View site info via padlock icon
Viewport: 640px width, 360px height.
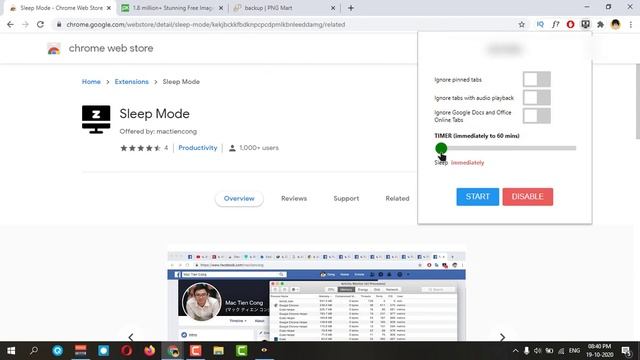click(59, 24)
